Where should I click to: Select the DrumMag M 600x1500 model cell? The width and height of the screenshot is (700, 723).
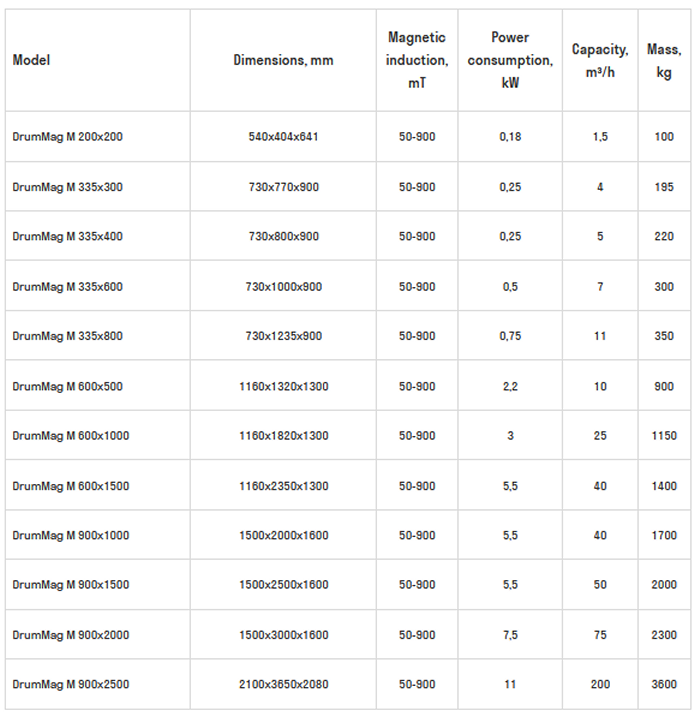pyautogui.click(x=70, y=486)
